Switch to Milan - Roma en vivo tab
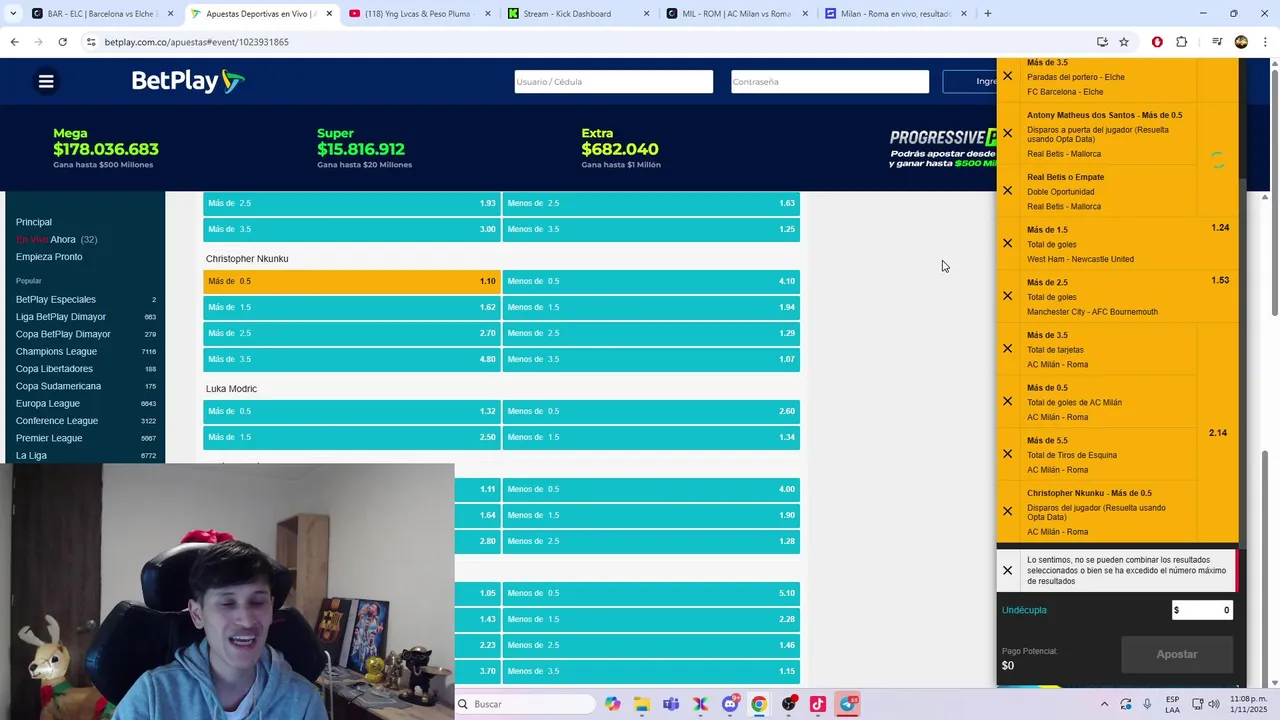The height and width of the screenshot is (720, 1280). pos(895,14)
